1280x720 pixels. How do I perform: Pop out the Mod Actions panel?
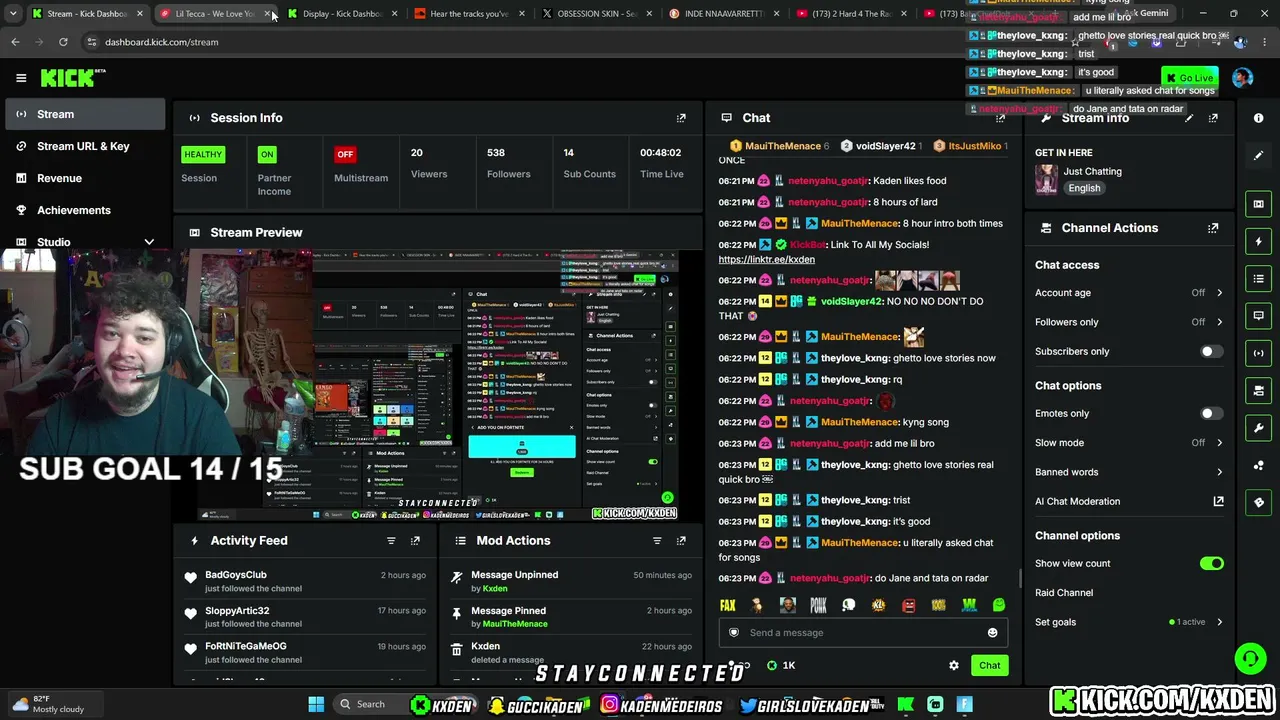(681, 541)
